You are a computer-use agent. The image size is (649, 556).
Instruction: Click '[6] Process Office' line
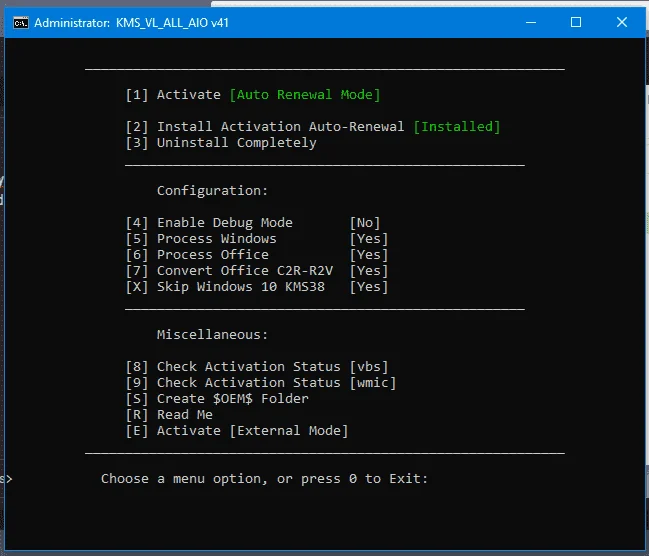pyautogui.click(x=197, y=255)
